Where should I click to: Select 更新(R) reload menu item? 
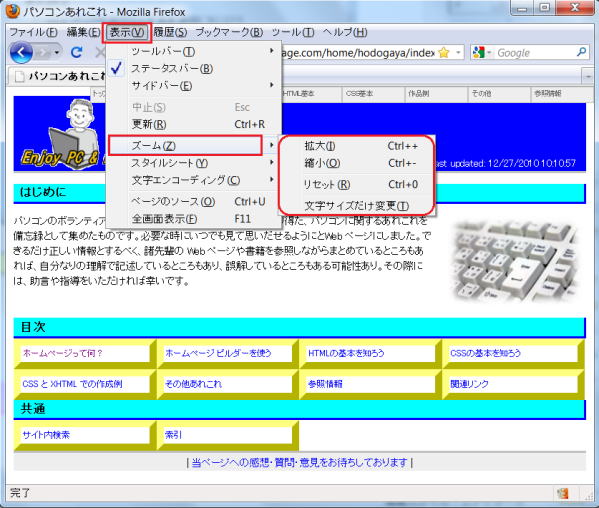point(194,124)
